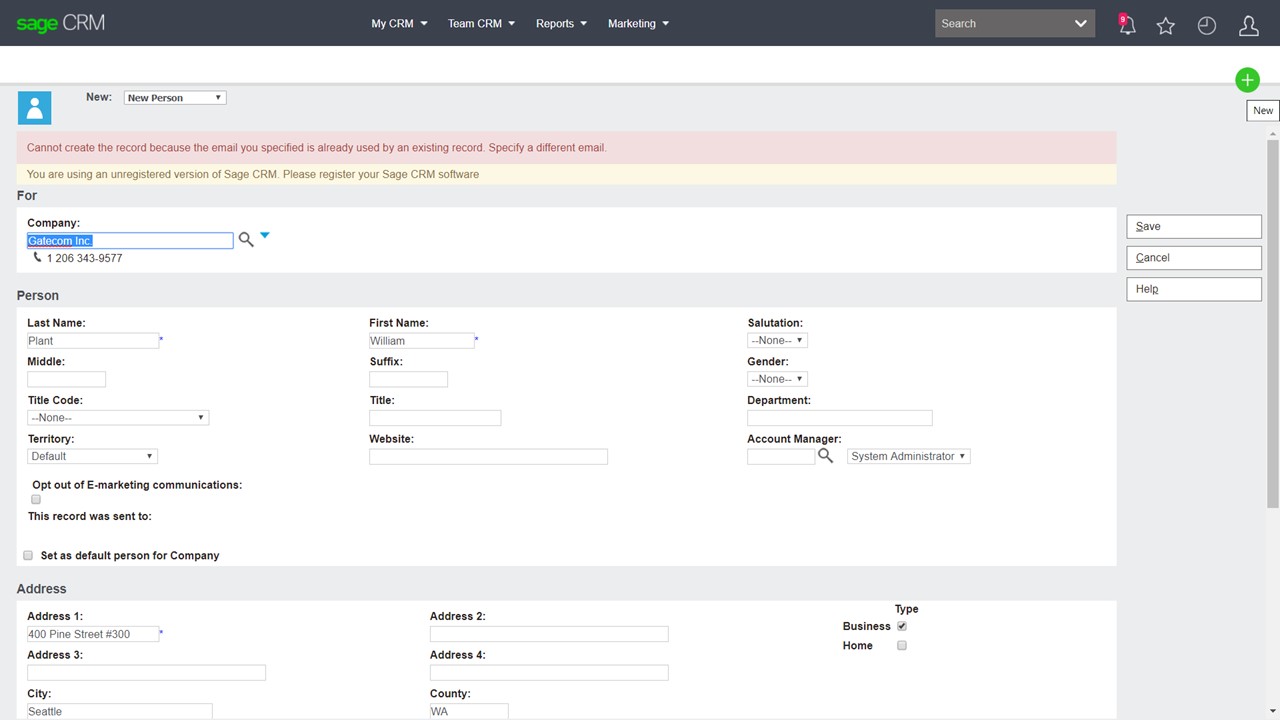Open the favorites star in top bar
This screenshot has width=1280, height=720.
pos(1166,25)
